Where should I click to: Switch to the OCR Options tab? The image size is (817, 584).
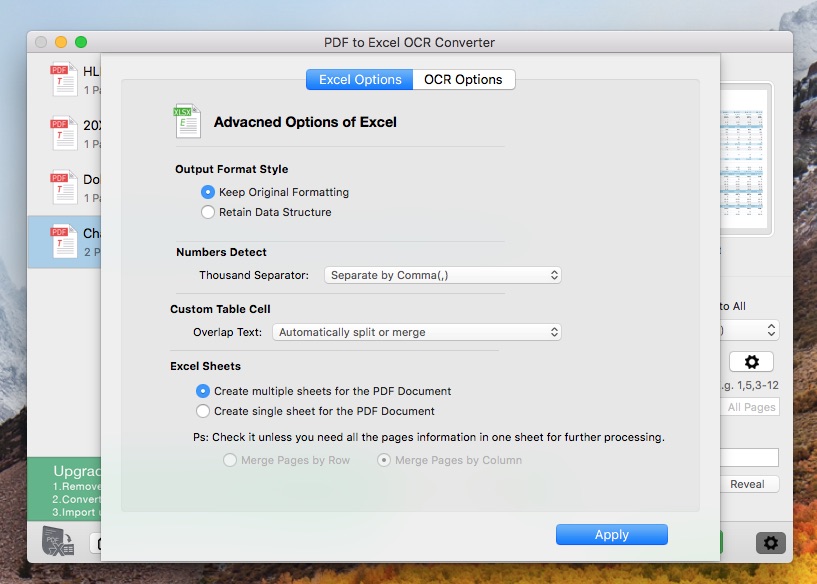click(464, 80)
